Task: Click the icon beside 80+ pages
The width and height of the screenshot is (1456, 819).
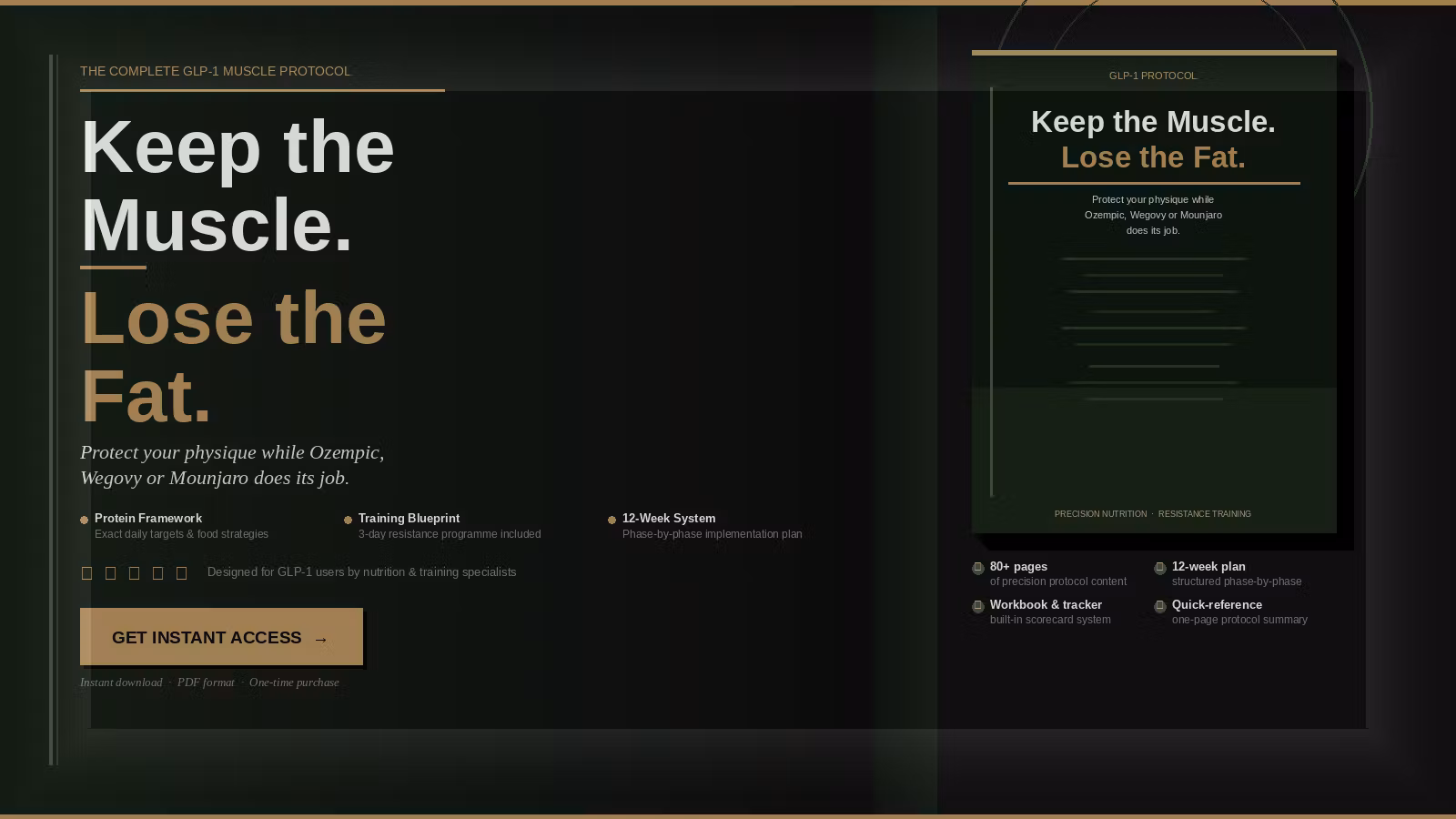Action: (978, 568)
